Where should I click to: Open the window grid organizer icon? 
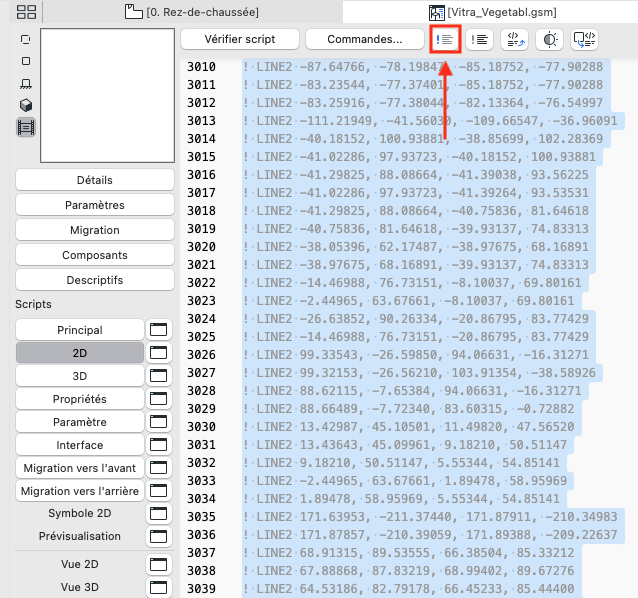(x=26, y=12)
